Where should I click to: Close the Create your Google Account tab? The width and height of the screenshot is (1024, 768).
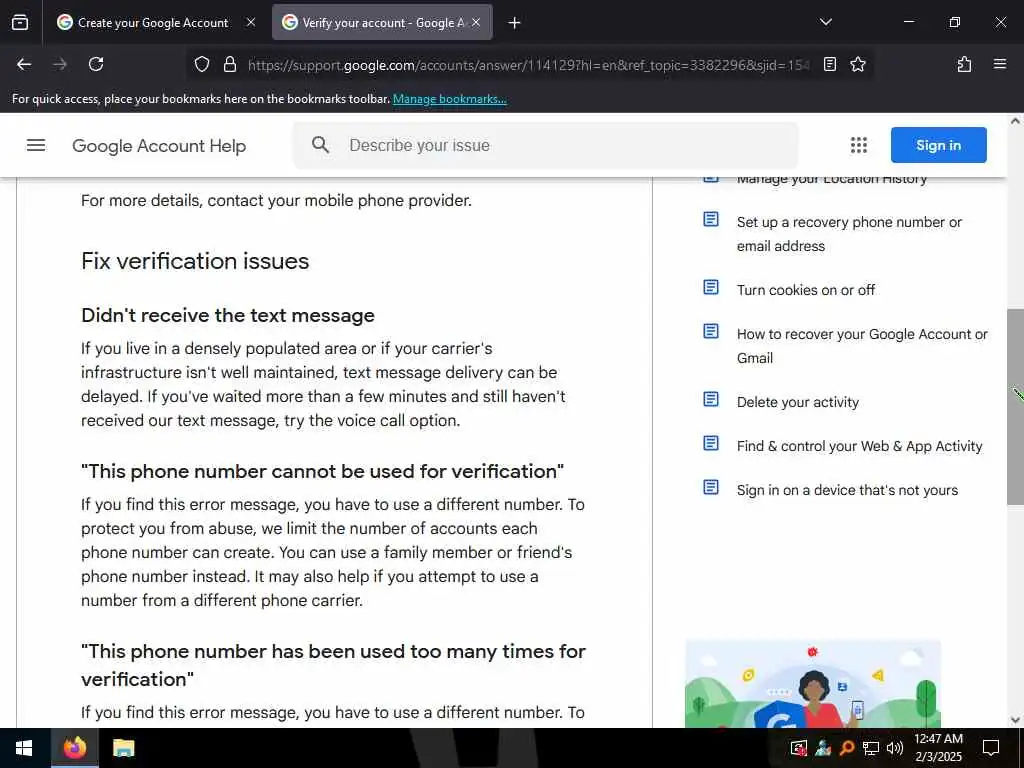click(251, 23)
